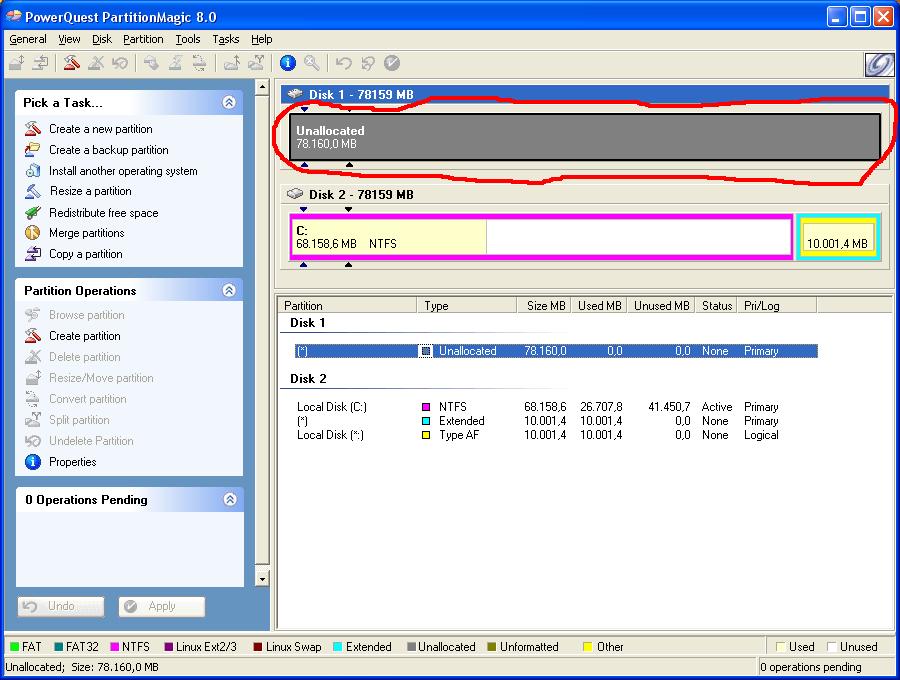Viewport: 900px width, 680px height.
Task: Click the Apply button below Operations Pending
Action: tap(161, 606)
